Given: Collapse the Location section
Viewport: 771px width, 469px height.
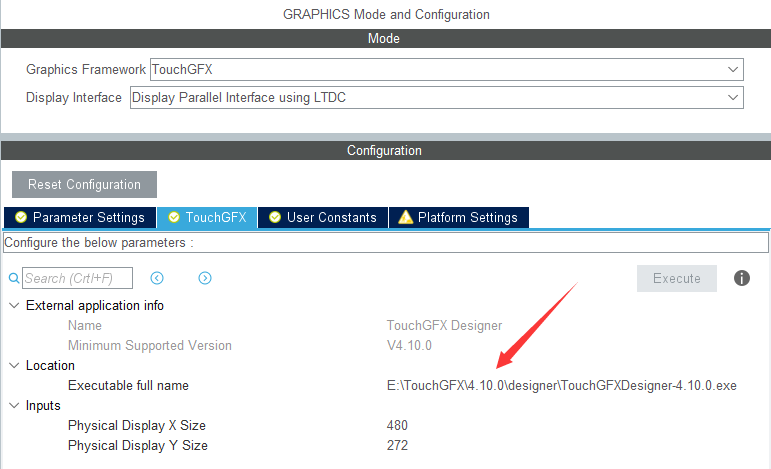Looking at the screenshot, I should click(x=14, y=365).
